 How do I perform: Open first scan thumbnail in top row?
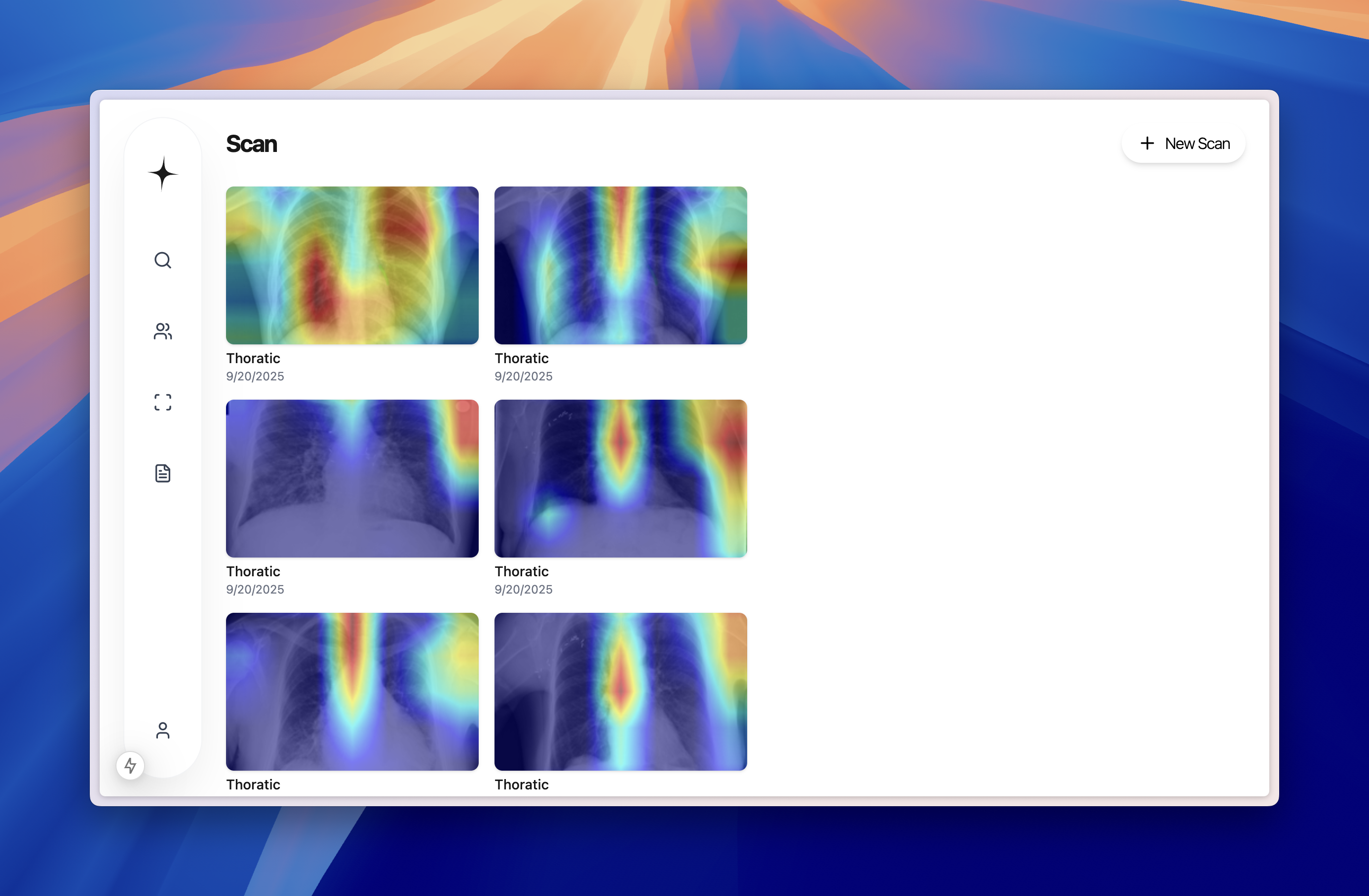click(352, 265)
